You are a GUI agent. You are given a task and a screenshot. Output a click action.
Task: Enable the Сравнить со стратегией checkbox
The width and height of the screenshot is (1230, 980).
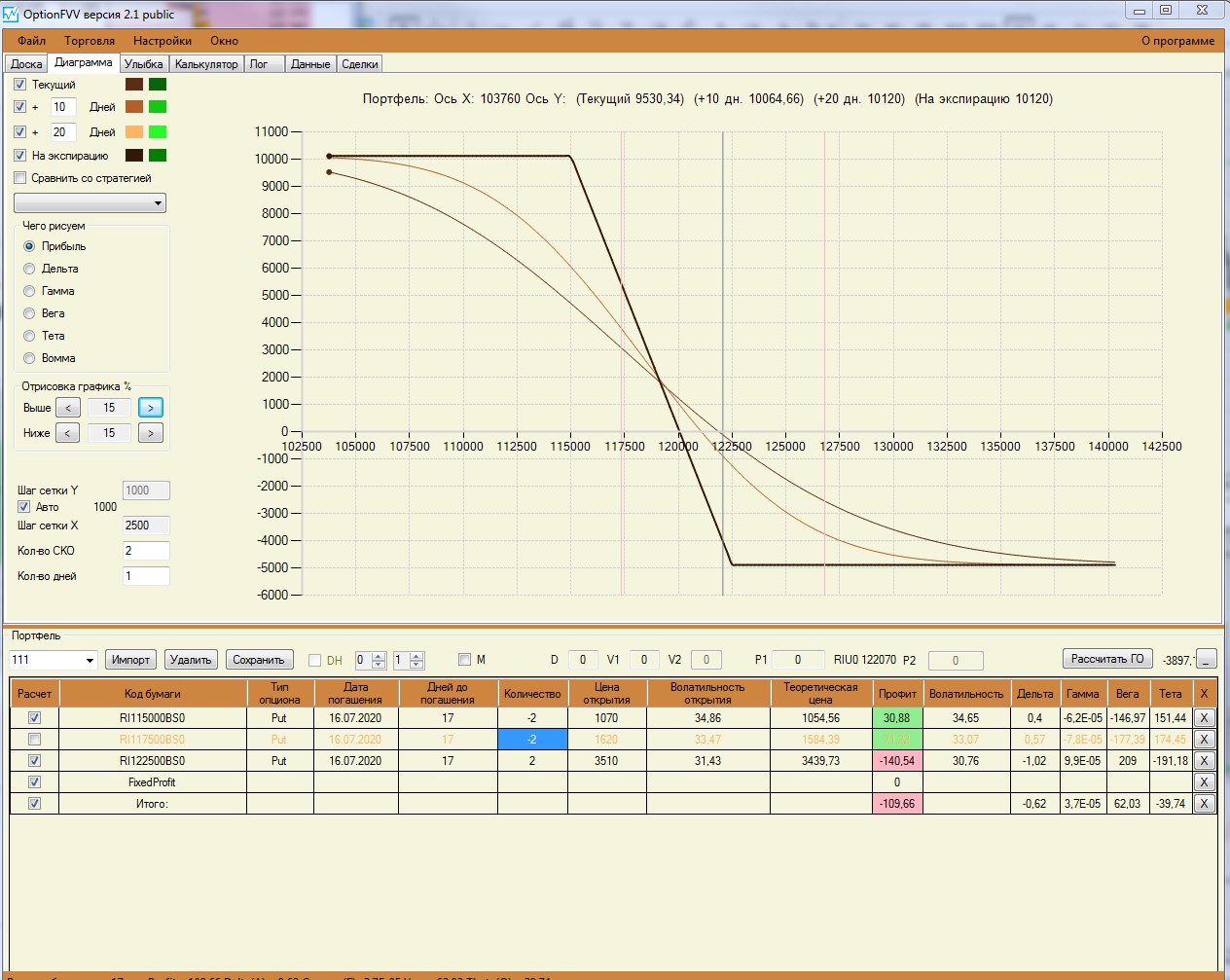tap(19, 178)
